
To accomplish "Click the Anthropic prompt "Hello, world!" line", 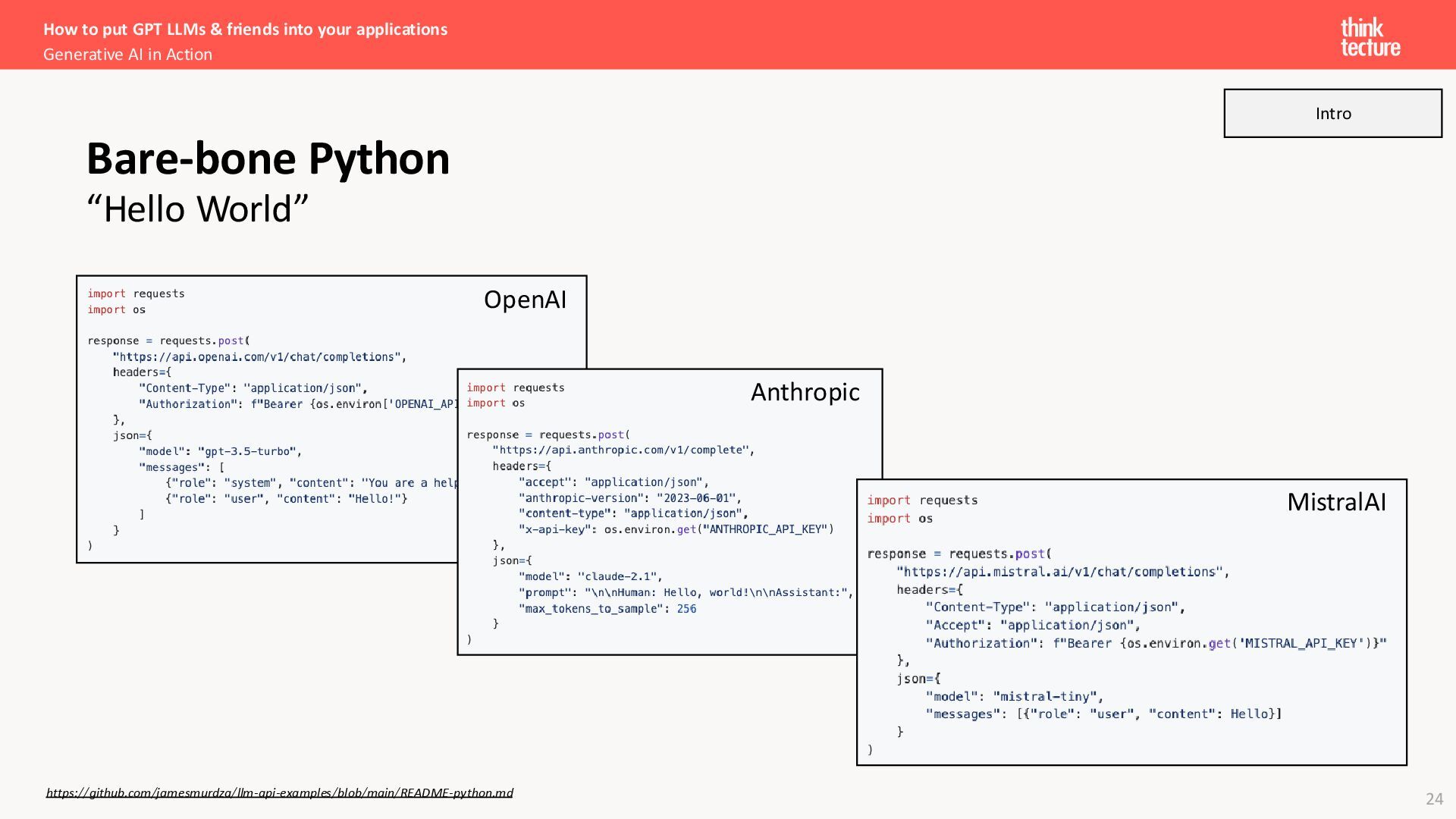I will pos(686,592).
